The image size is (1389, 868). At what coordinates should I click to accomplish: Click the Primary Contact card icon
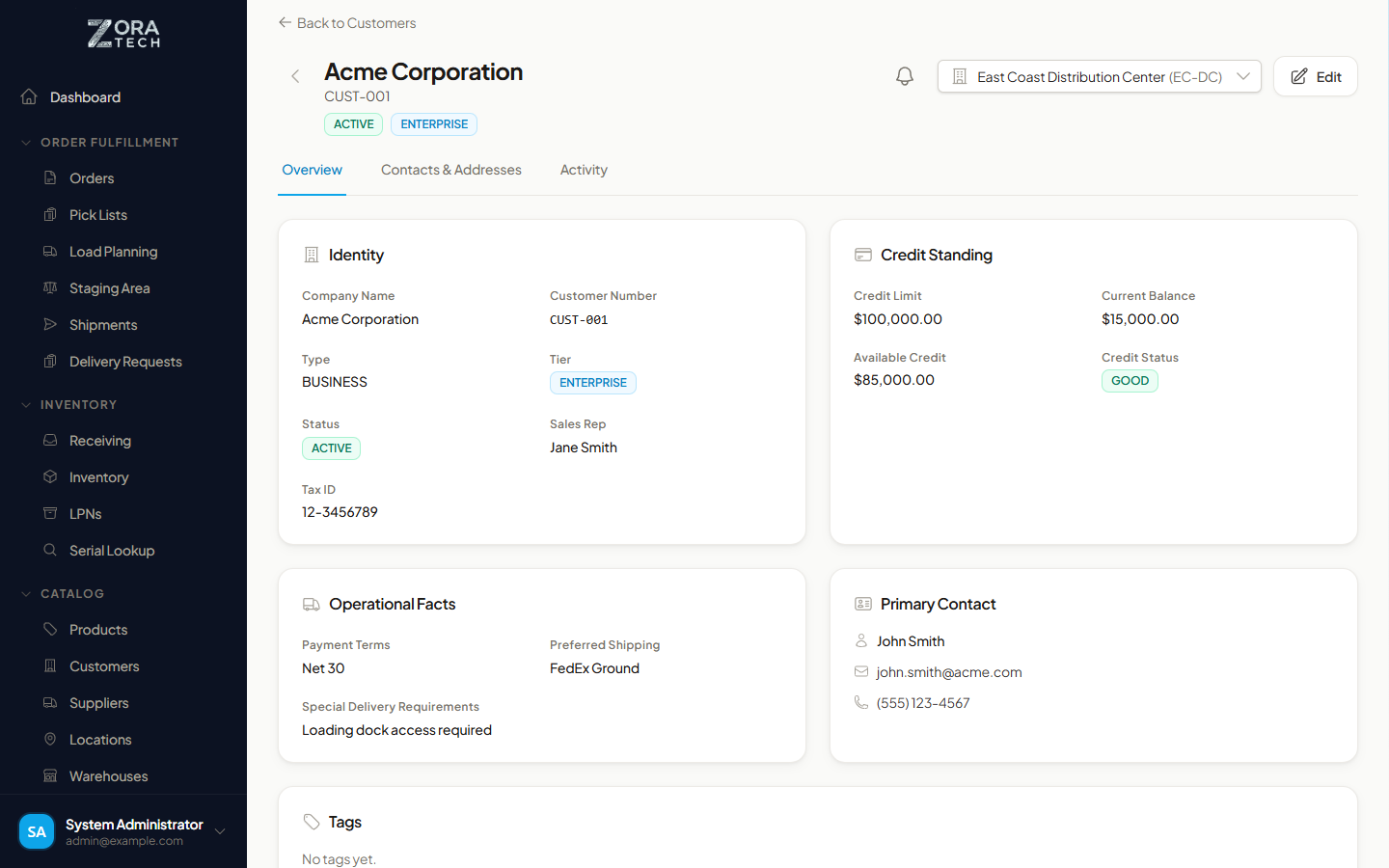click(x=862, y=604)
